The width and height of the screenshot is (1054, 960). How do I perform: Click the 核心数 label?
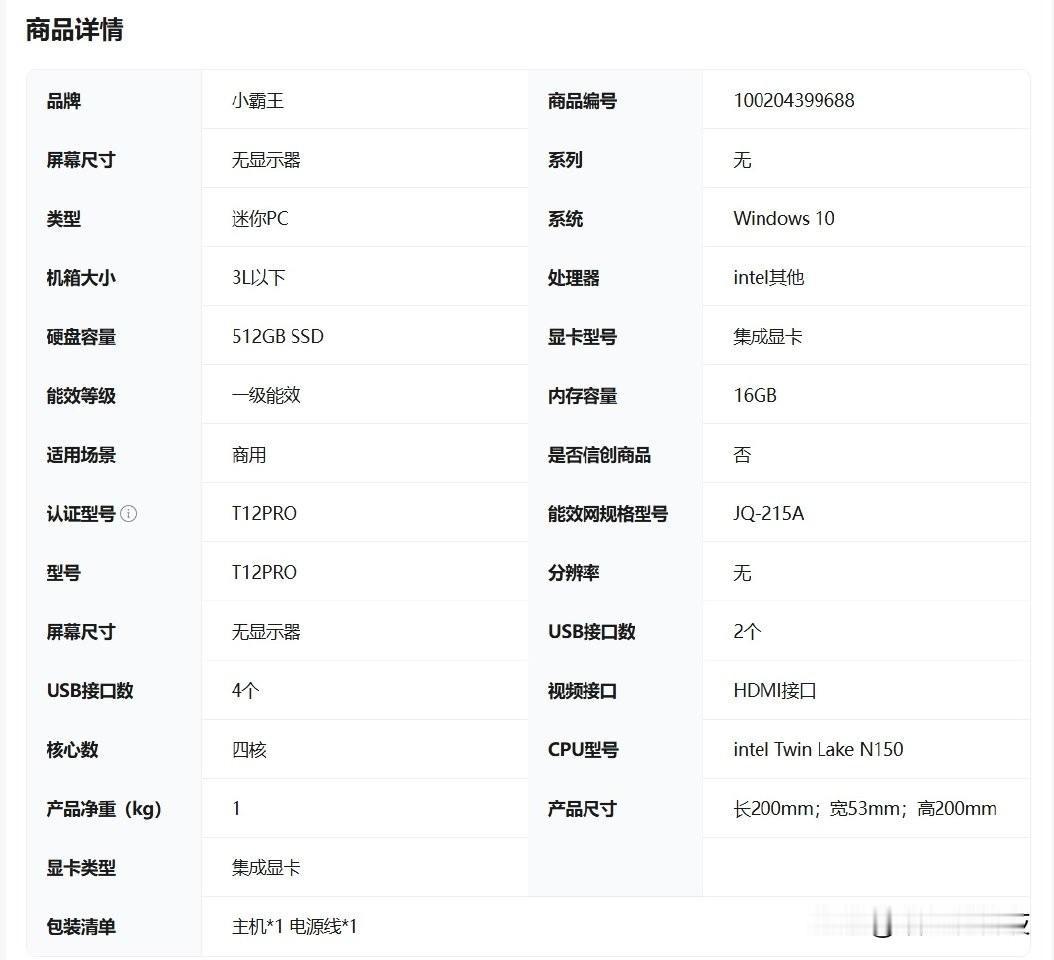pyautogui.click(x=73, y=750)
